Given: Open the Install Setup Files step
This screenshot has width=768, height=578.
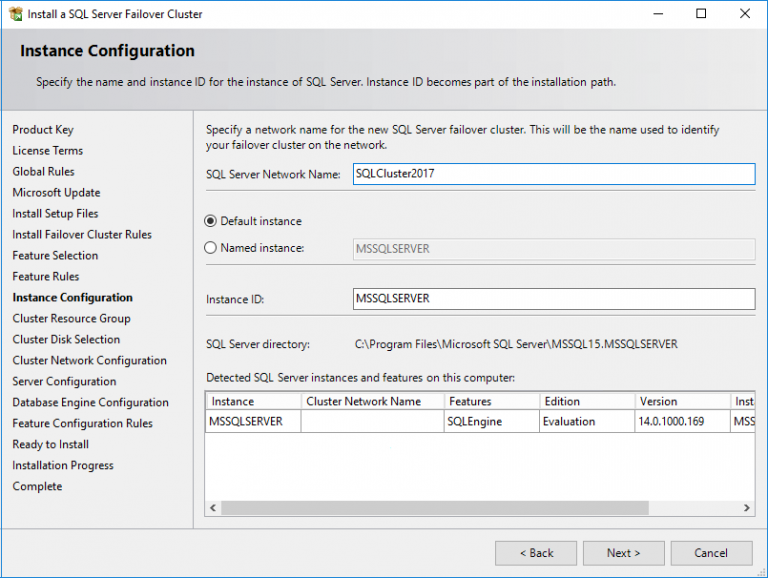Looking at the screenshot, I should tap(55, 214).
